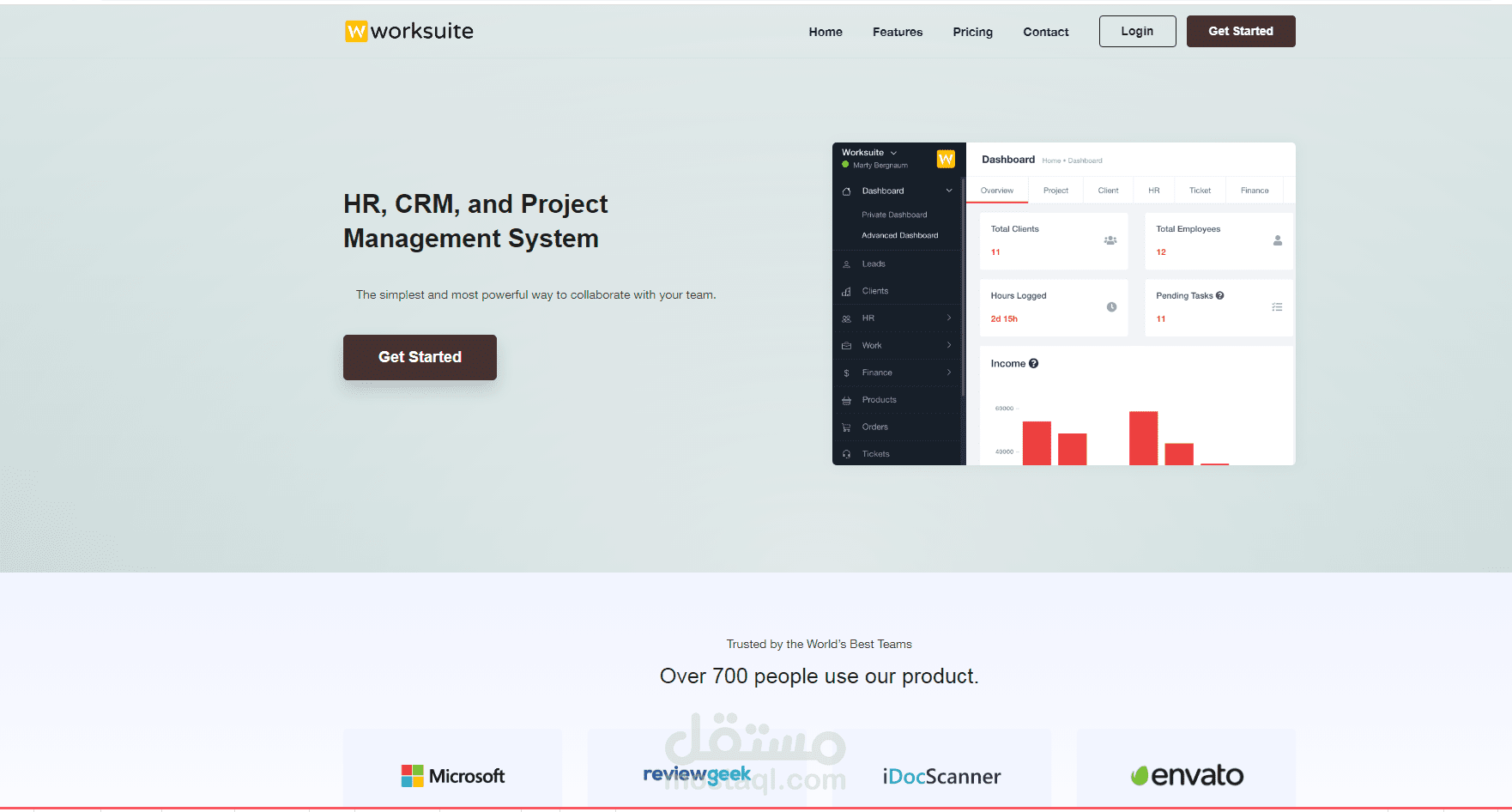
Task: Click the Tickets label in sidebar
Action: (x=875, y=454)
